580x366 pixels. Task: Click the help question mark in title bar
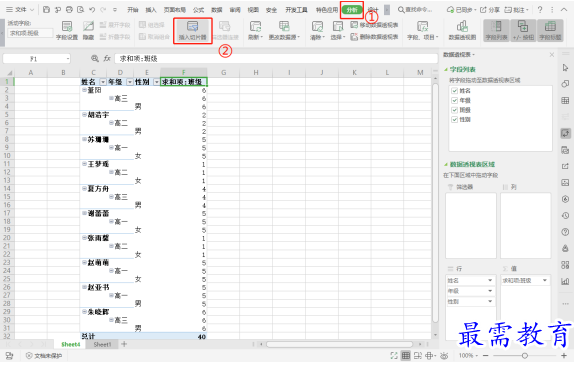pyautogui.click(x=540, y=10)
